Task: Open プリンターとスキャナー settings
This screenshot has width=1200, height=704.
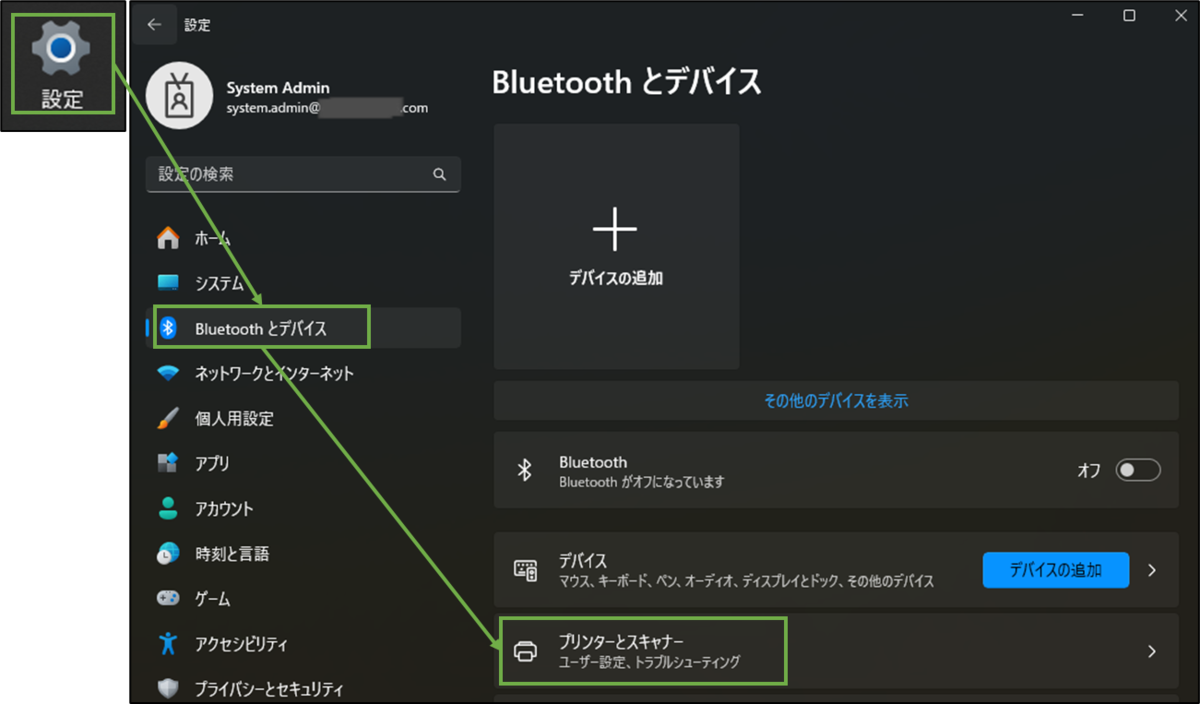Action: click(x=836, y=651)
